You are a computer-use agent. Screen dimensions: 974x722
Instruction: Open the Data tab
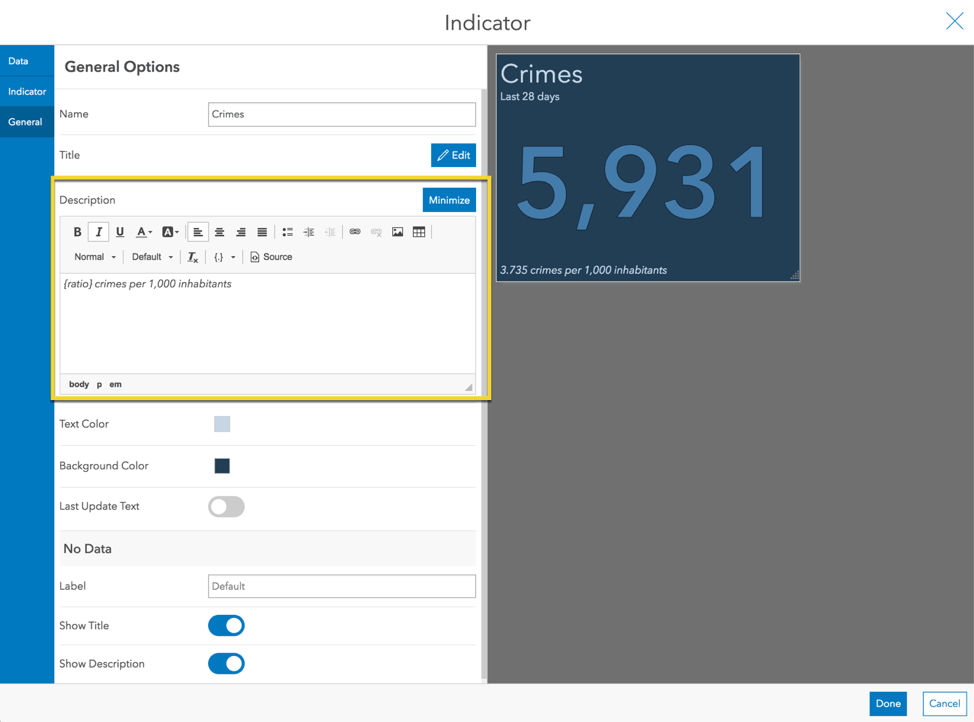click(x=27, y=61)
